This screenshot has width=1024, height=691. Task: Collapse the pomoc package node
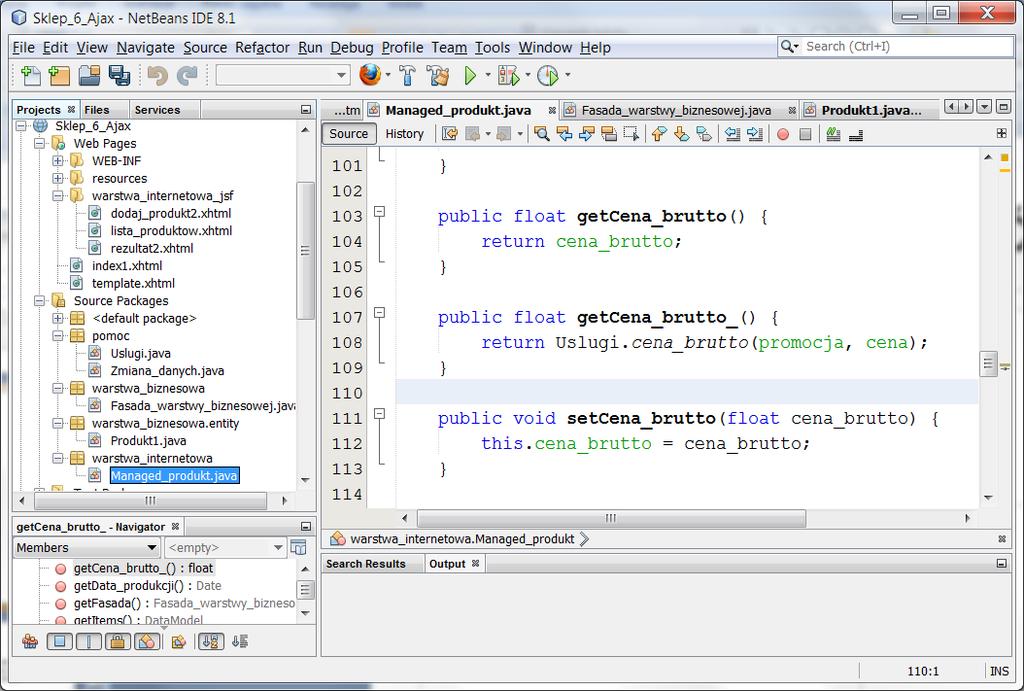[57, 336]
